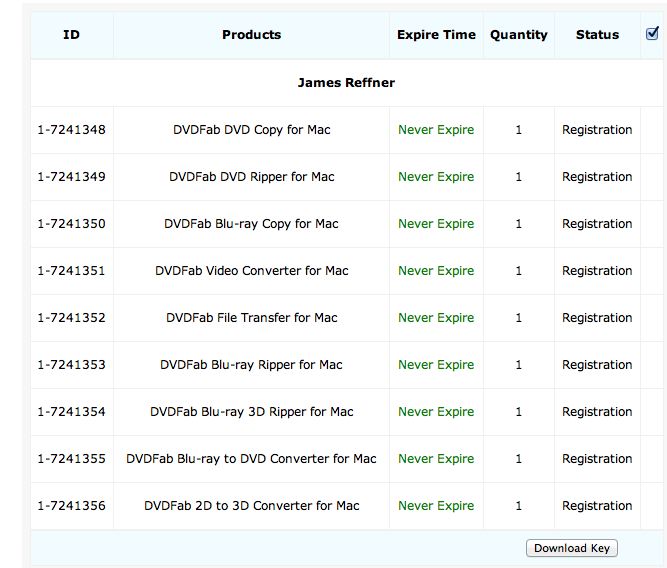Click the Products column header
This screenshot has height=568, width=667.
pyautogui.click(x=251, y=35)
